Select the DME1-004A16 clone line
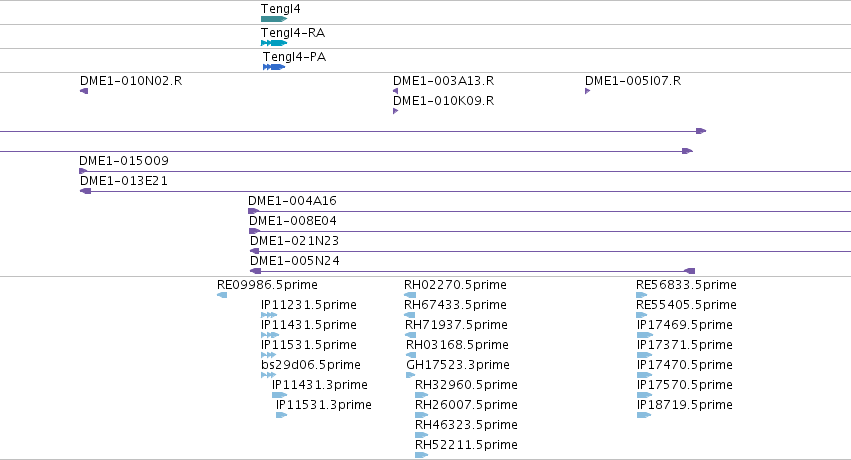Viewport: 851px width, 460px height. point(549,211)
